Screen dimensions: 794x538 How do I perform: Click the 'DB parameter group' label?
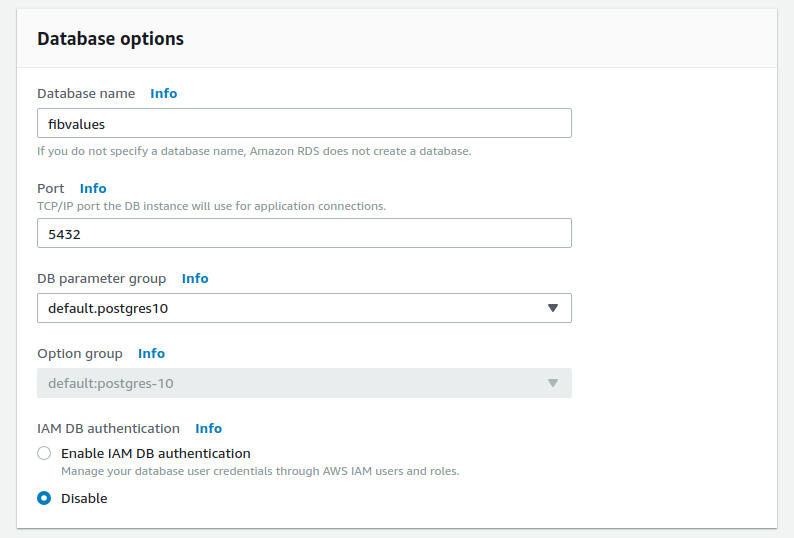[102, 279]
